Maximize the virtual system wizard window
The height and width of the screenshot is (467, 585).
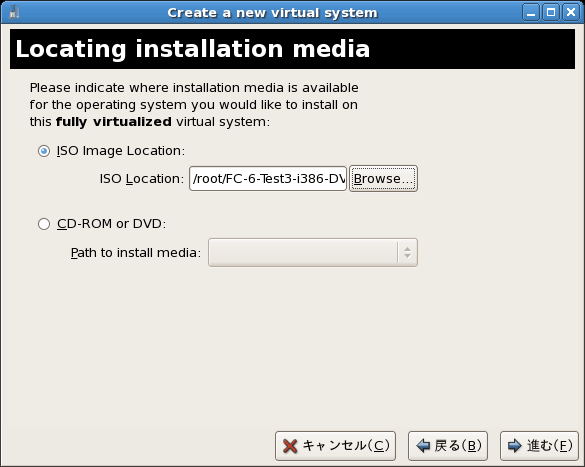coord(551,12)
